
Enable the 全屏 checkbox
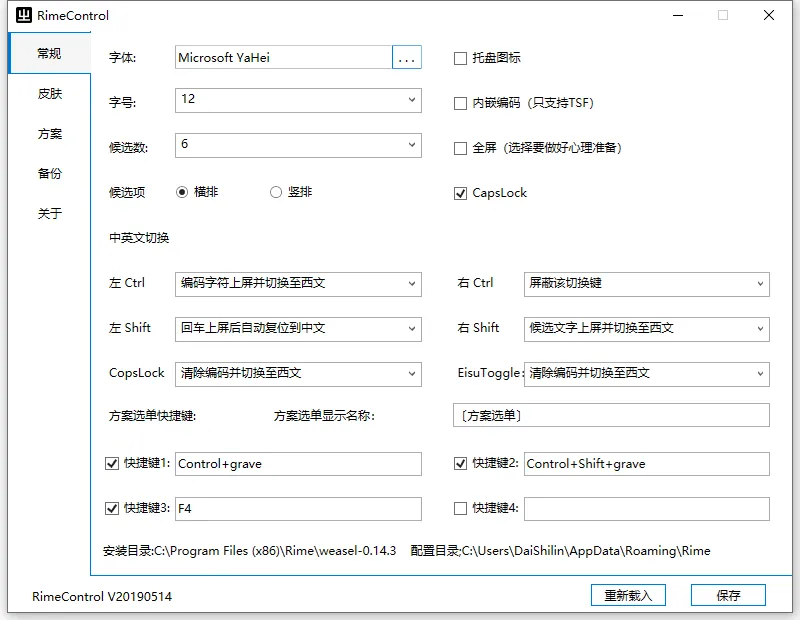point(461,148)
